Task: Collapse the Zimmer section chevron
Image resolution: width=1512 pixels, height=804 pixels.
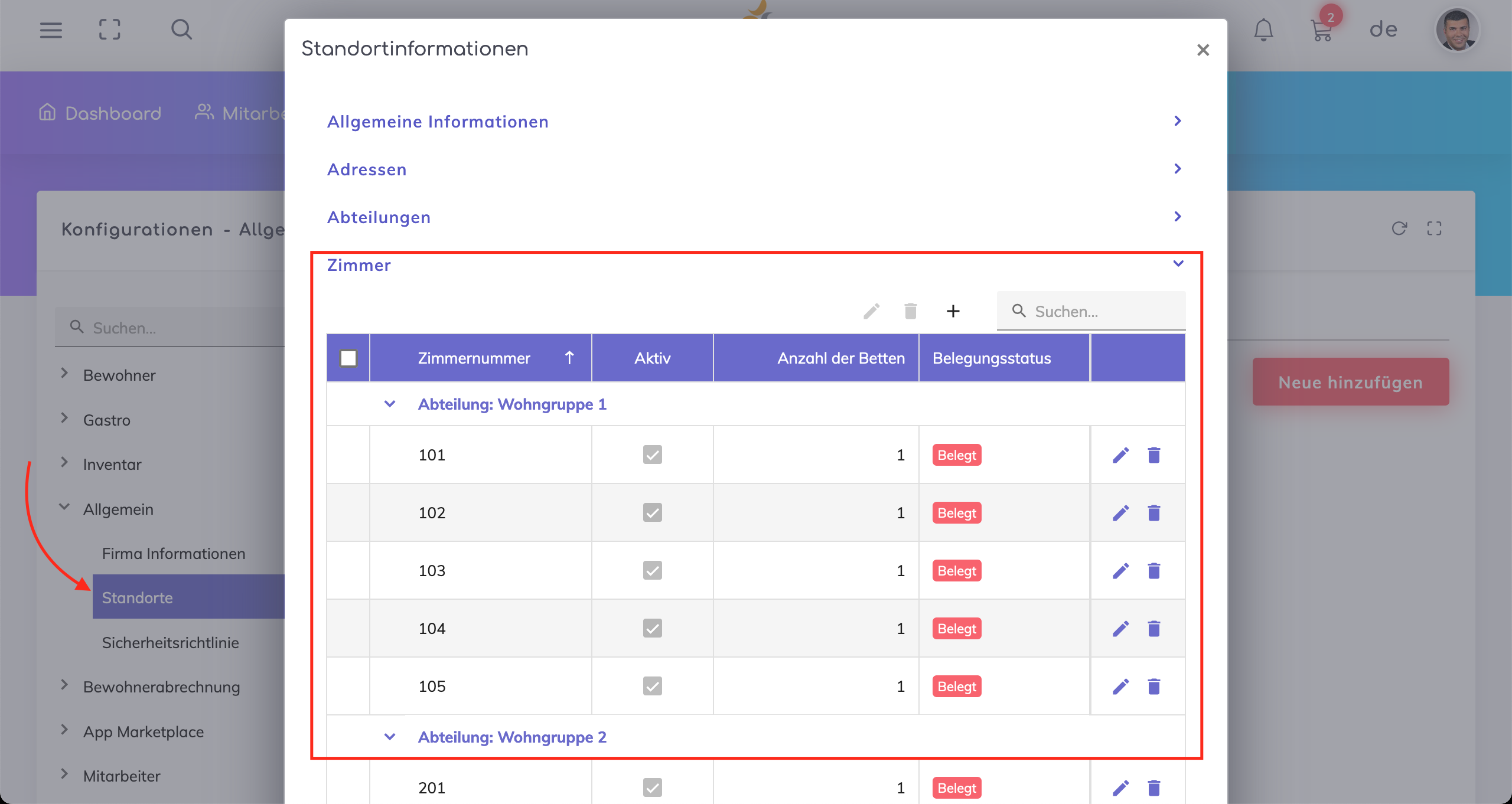Action: coord(1178,264)
